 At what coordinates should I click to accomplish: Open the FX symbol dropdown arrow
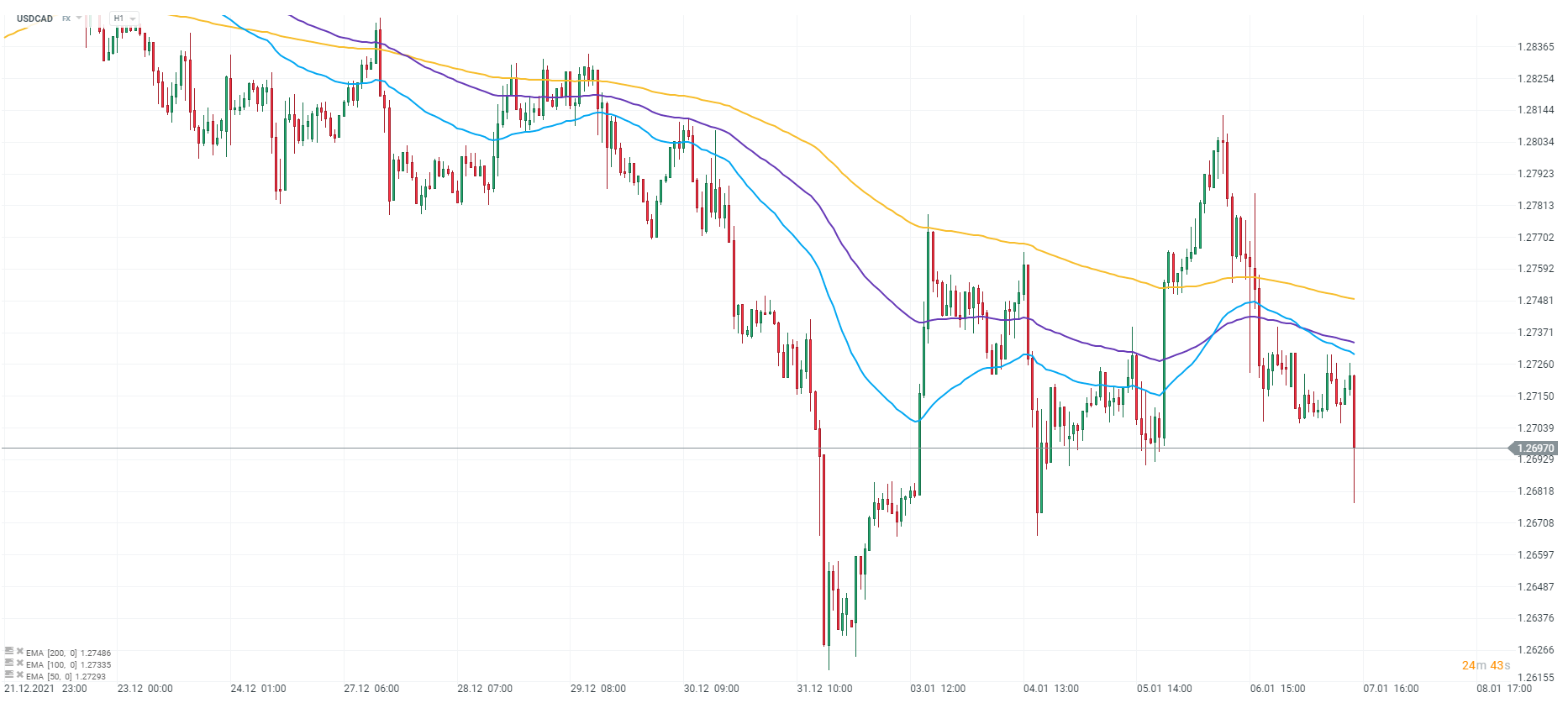point(79,18)
